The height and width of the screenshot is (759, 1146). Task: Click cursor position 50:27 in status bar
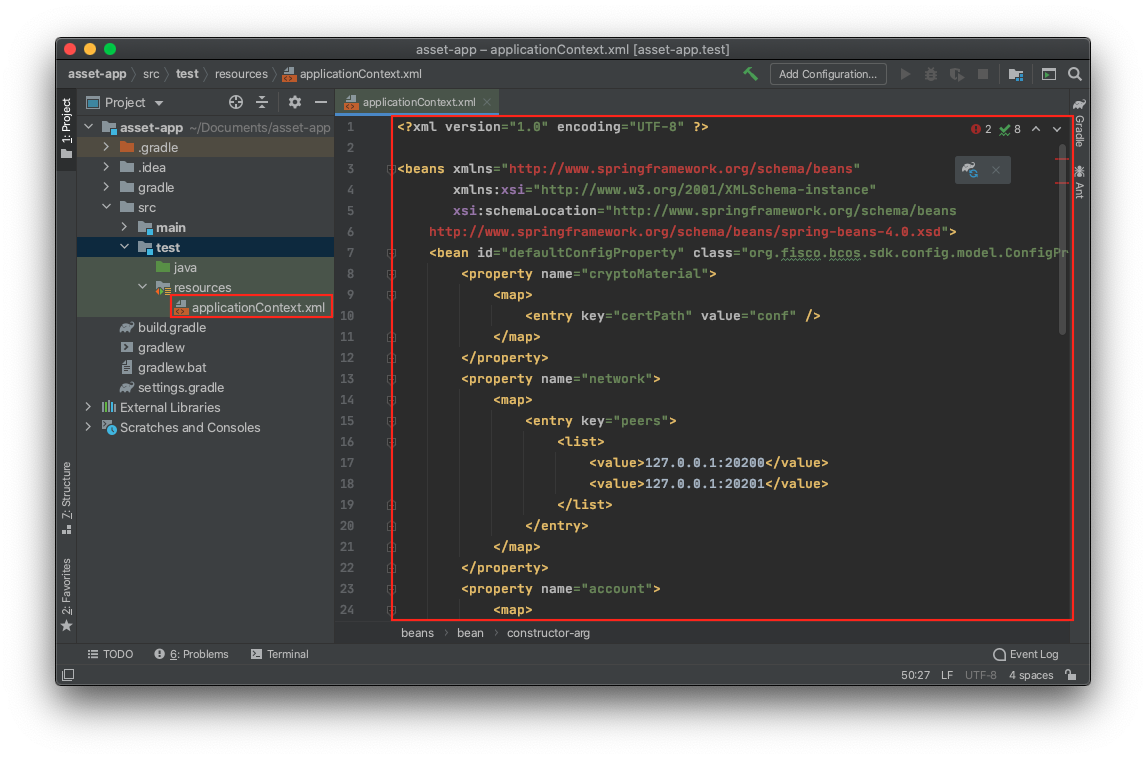click(x=915, y=675)
